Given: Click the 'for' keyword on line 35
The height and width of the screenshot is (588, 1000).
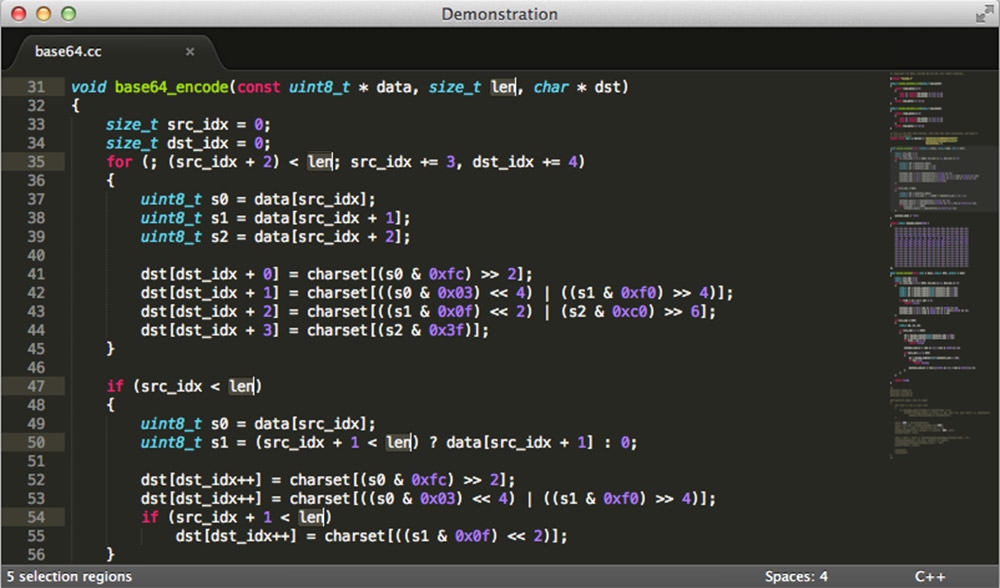Looking at the screenshot, I should coord(119,162).
